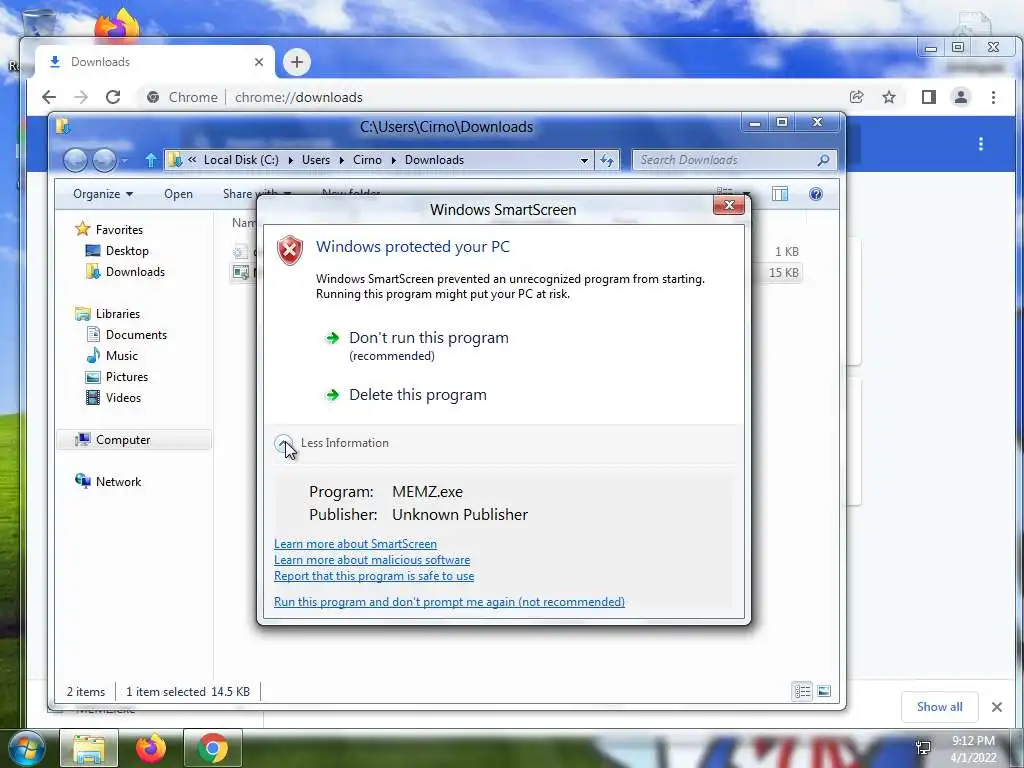Click the 1 KB file size cell

(786, 251)
